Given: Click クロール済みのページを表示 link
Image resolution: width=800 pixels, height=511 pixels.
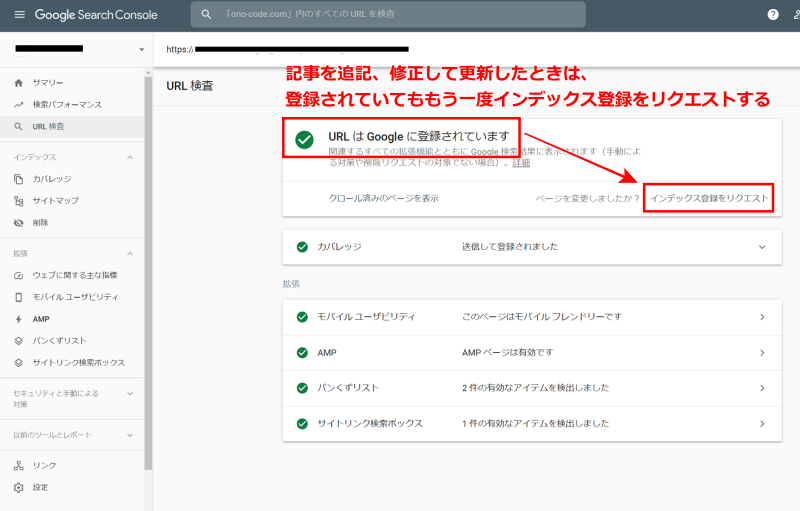Looking at the screenshot, I should (383, 198).
